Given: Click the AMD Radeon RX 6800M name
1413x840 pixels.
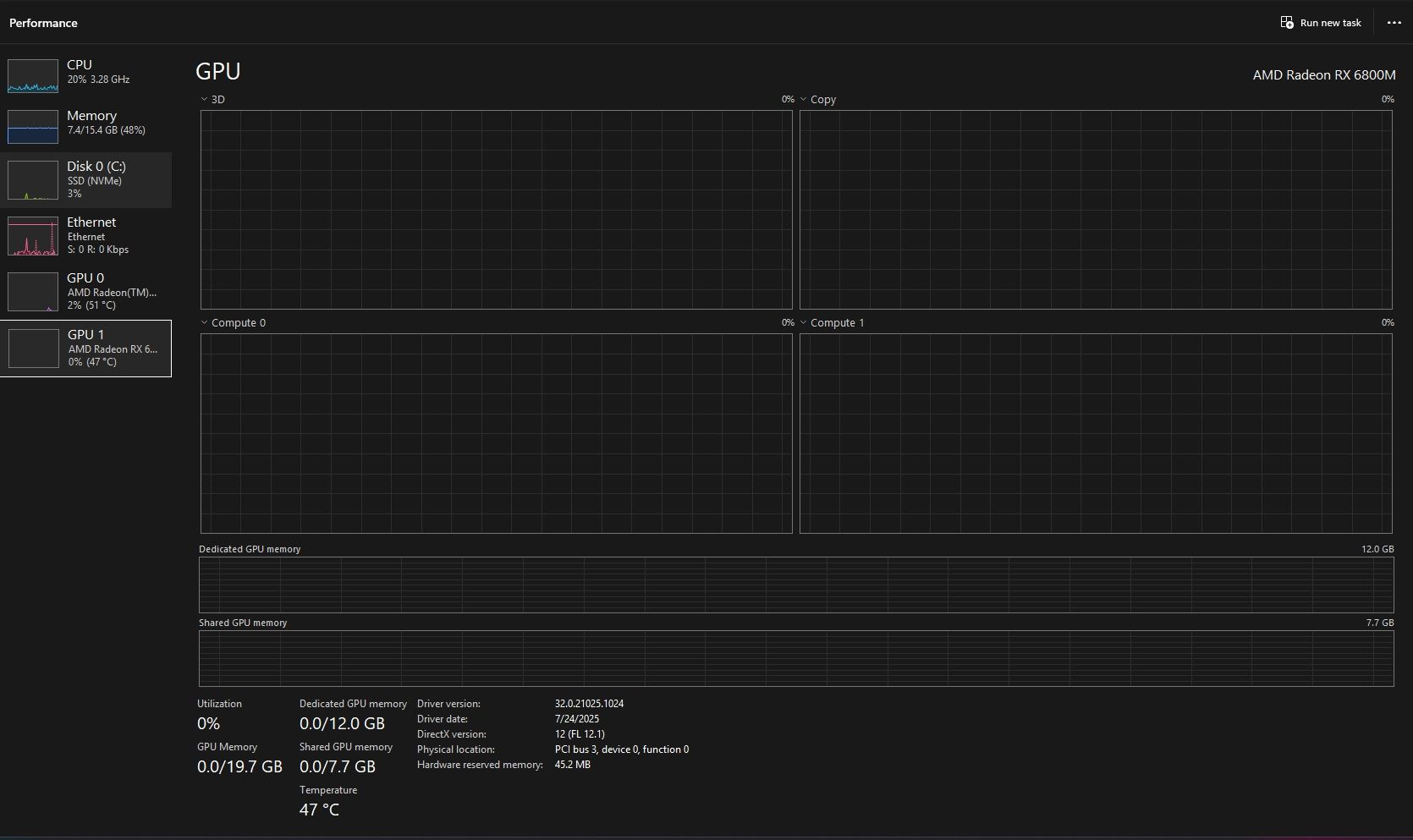Looking at the screenshot, I should [1324, 74].
